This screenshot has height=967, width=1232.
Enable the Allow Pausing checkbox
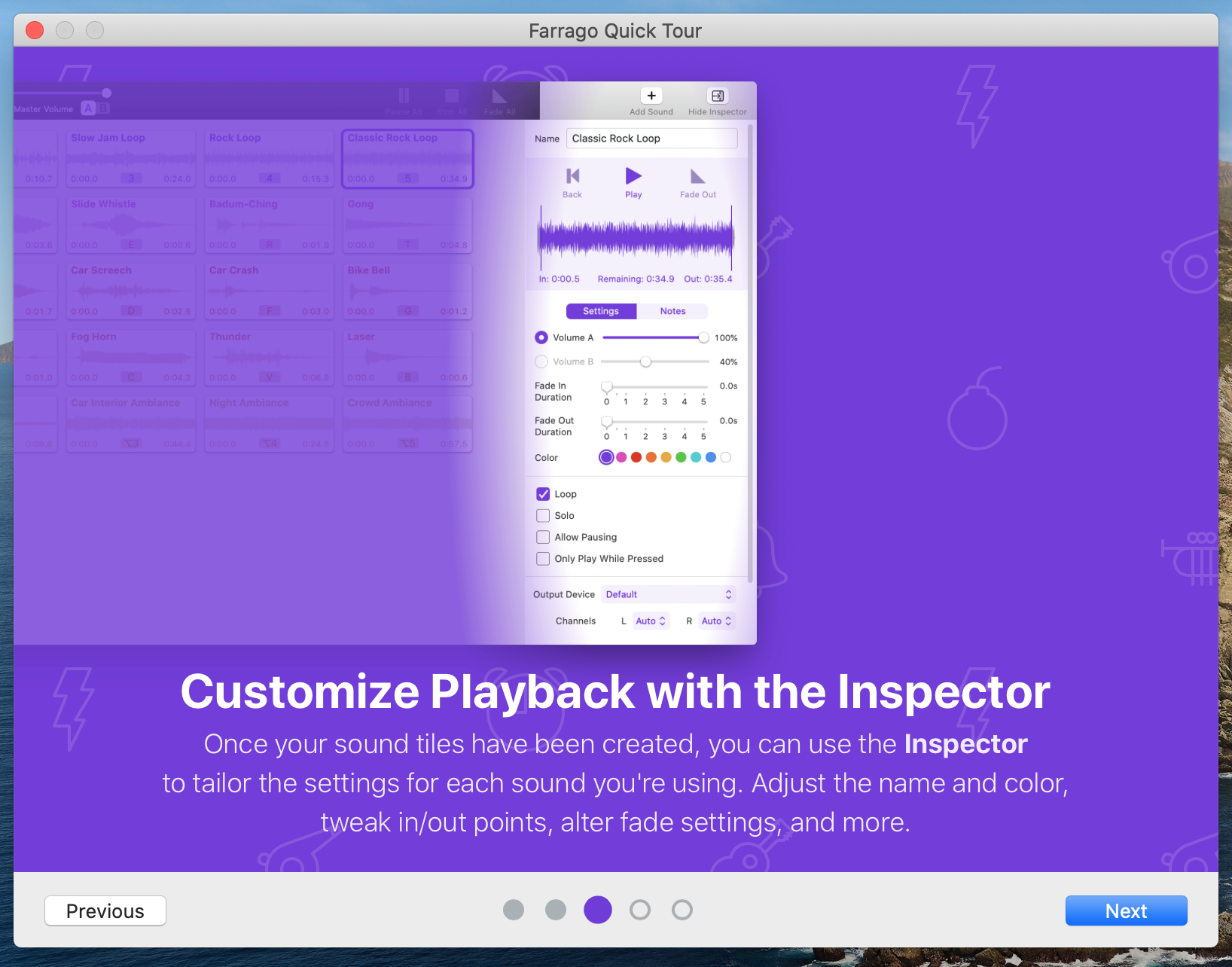click(x=543, y=537)
